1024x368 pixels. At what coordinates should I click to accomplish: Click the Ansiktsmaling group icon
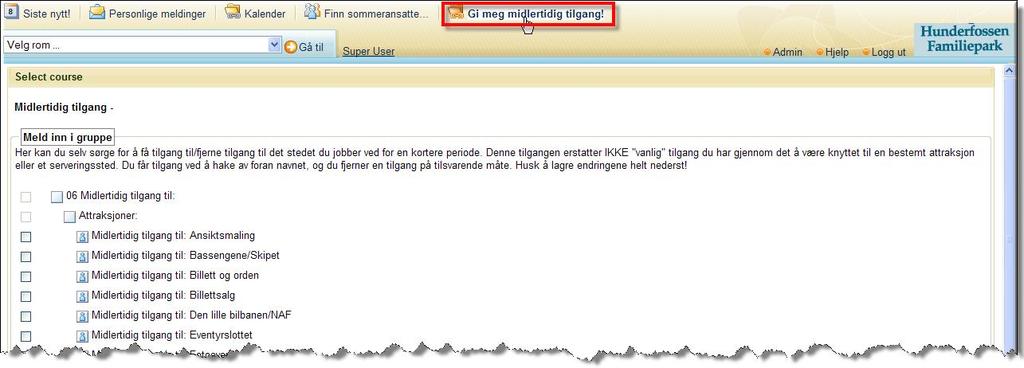click(82, 236)
